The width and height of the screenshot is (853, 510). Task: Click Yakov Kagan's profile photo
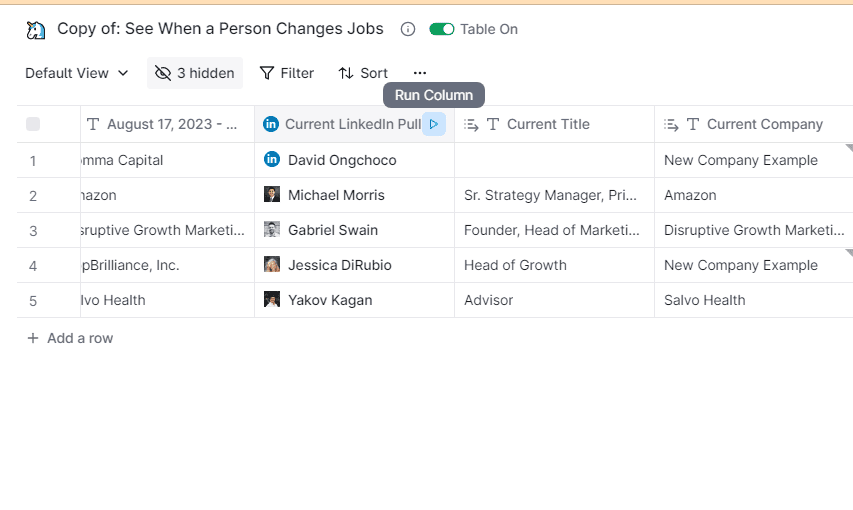[272, 300]
